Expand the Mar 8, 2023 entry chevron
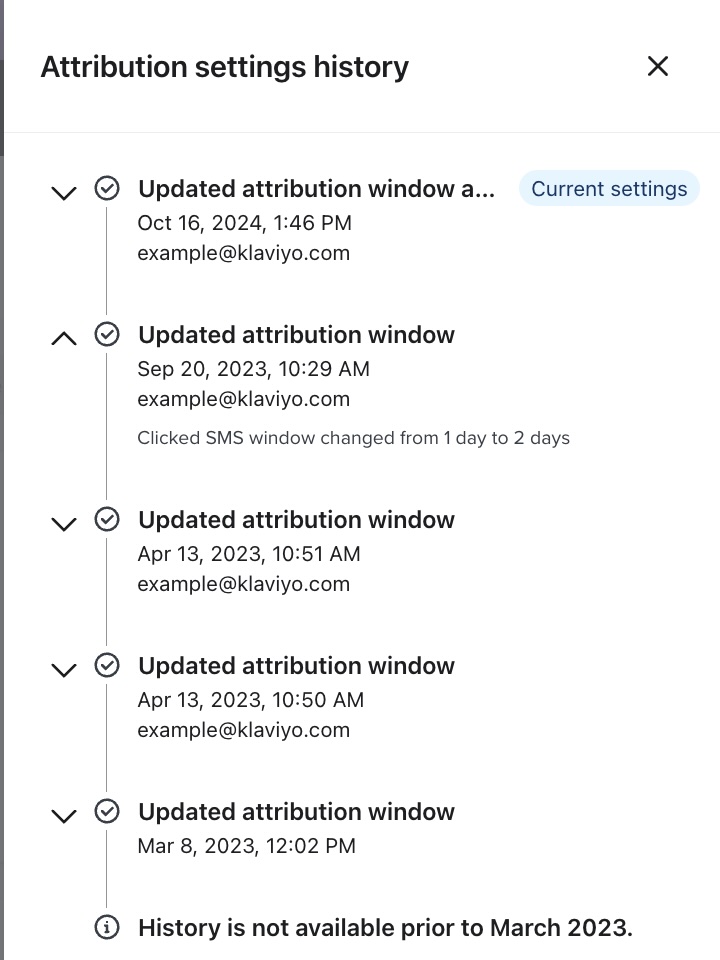This screenshot has height=960, width=720. (64, 815)
